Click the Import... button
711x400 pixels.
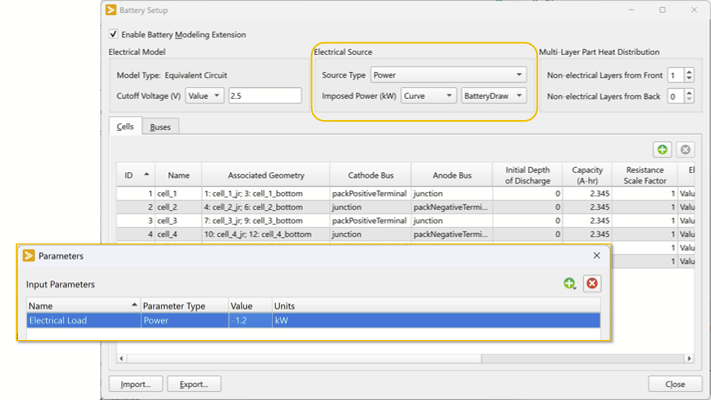click(134, 384)
